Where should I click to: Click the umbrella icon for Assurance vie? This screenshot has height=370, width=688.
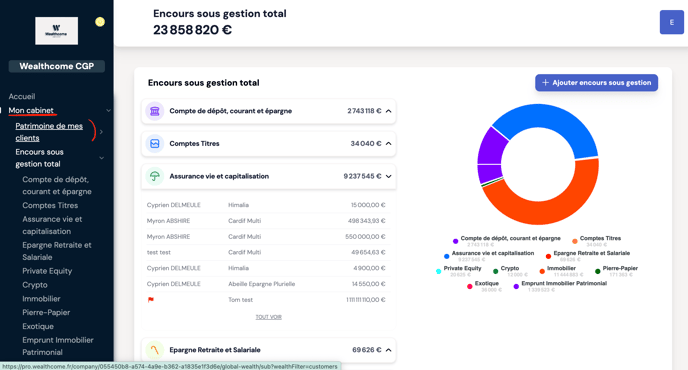(154, 176)
